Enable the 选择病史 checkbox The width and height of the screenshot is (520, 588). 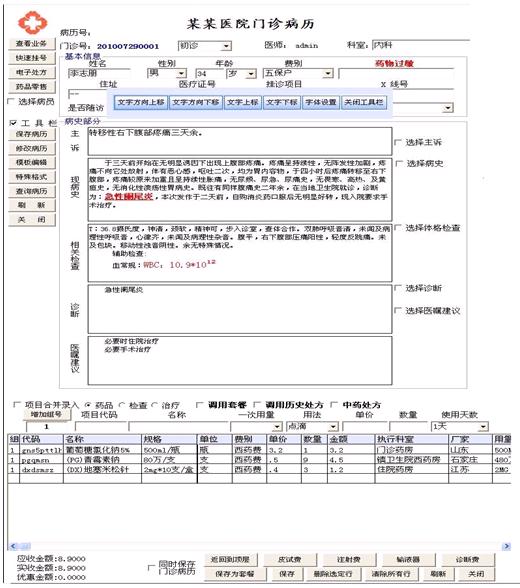[399, 163]
